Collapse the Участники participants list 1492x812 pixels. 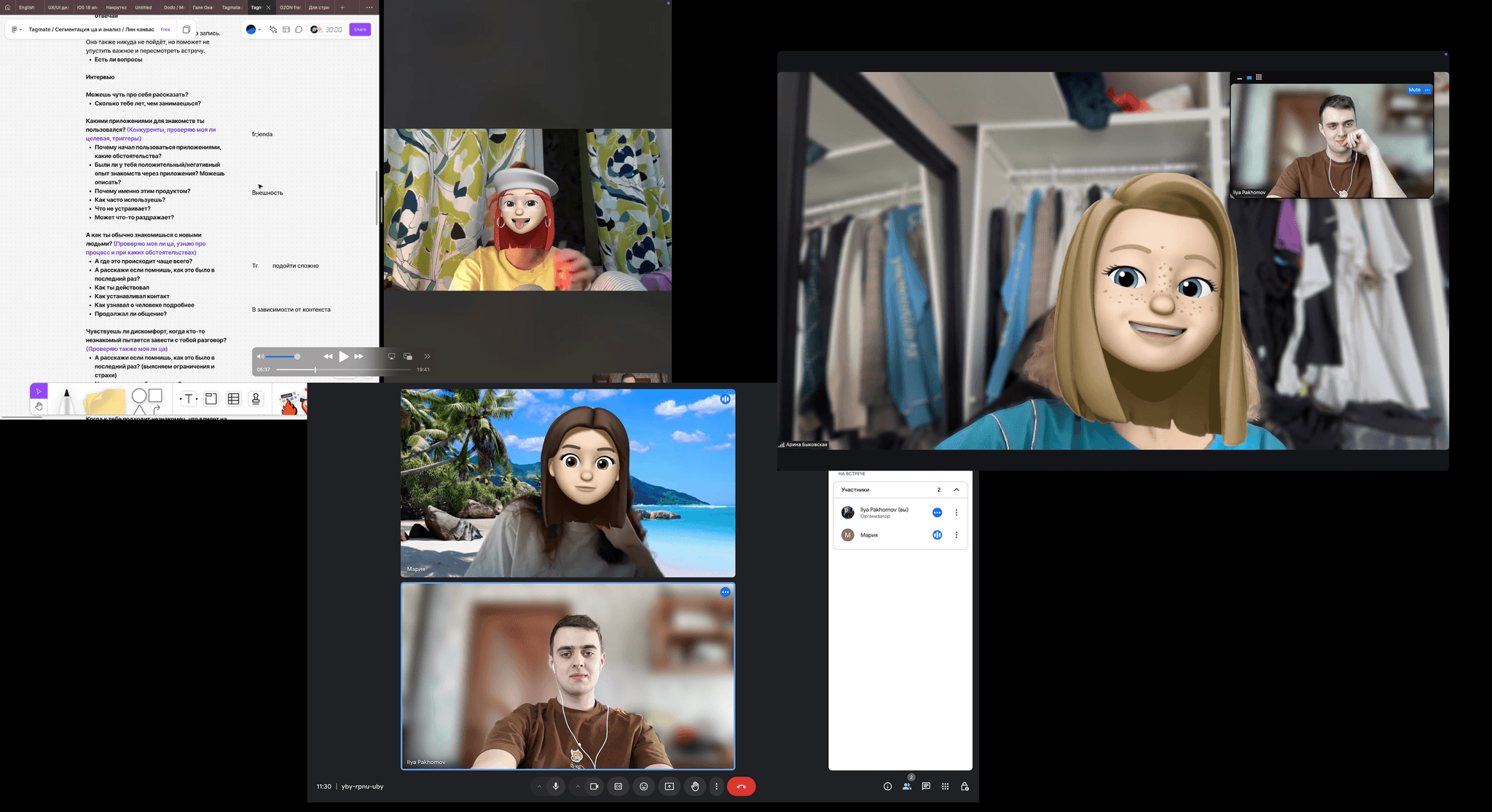(x=956, y=490)
